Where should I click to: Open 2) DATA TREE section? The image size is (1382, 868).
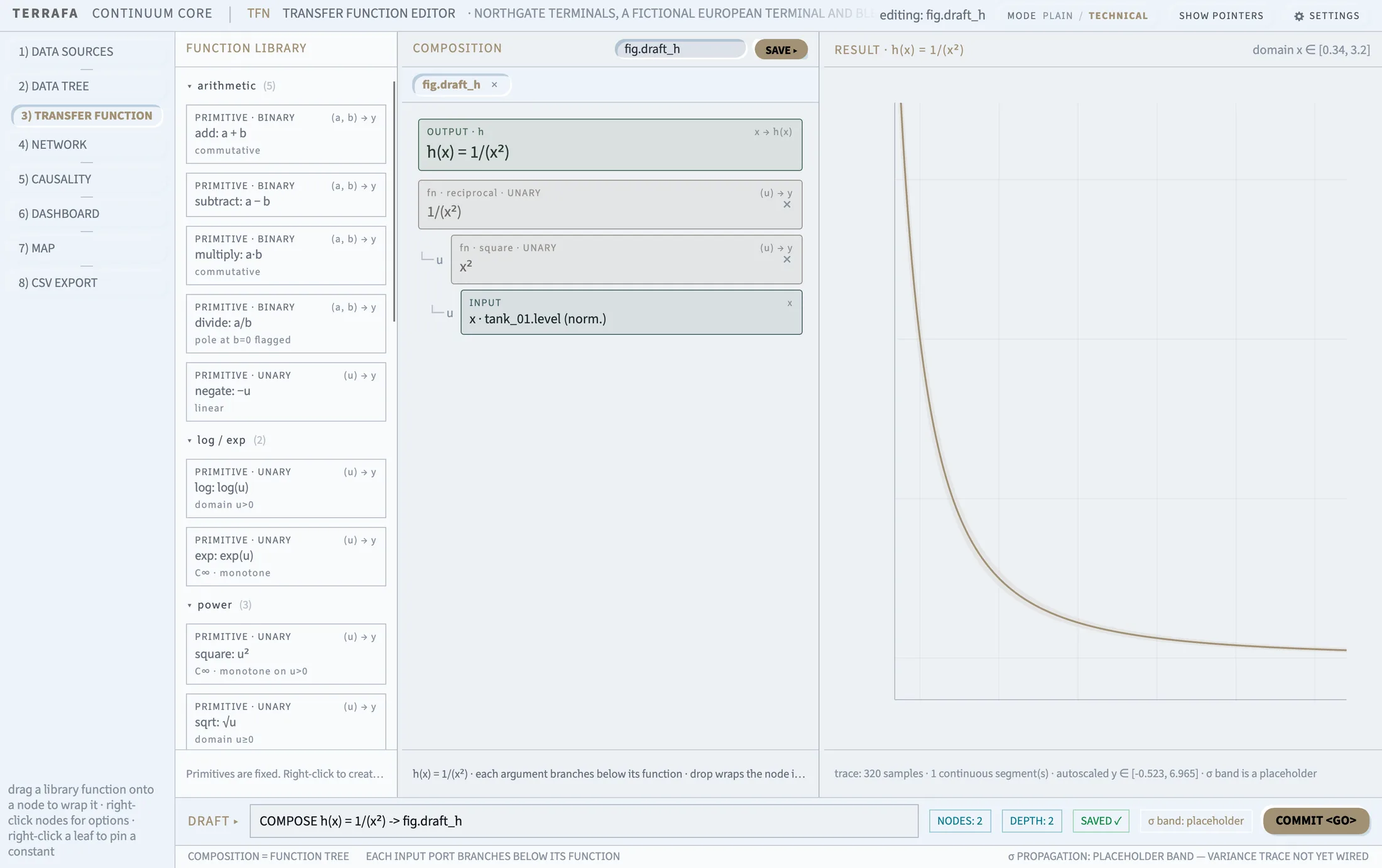[x=87, y=86]
